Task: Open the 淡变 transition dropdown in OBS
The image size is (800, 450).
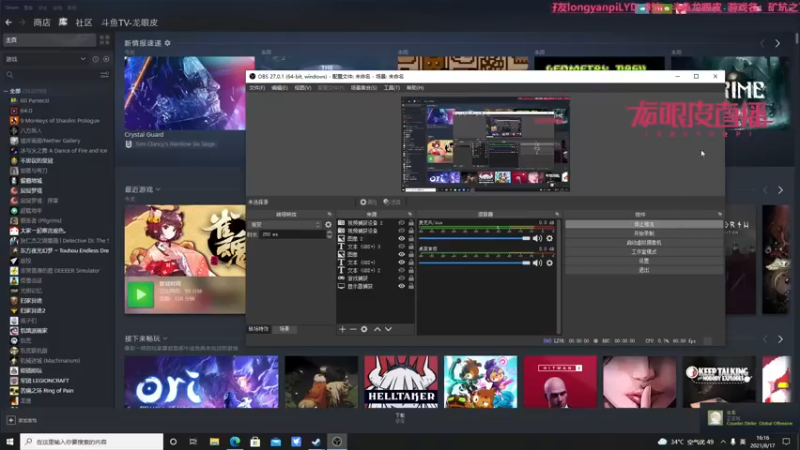Action: (285, 224)
